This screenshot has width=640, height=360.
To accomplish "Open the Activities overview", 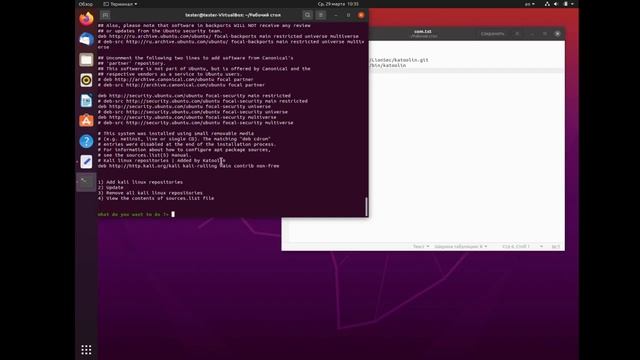I will (86, 4).
